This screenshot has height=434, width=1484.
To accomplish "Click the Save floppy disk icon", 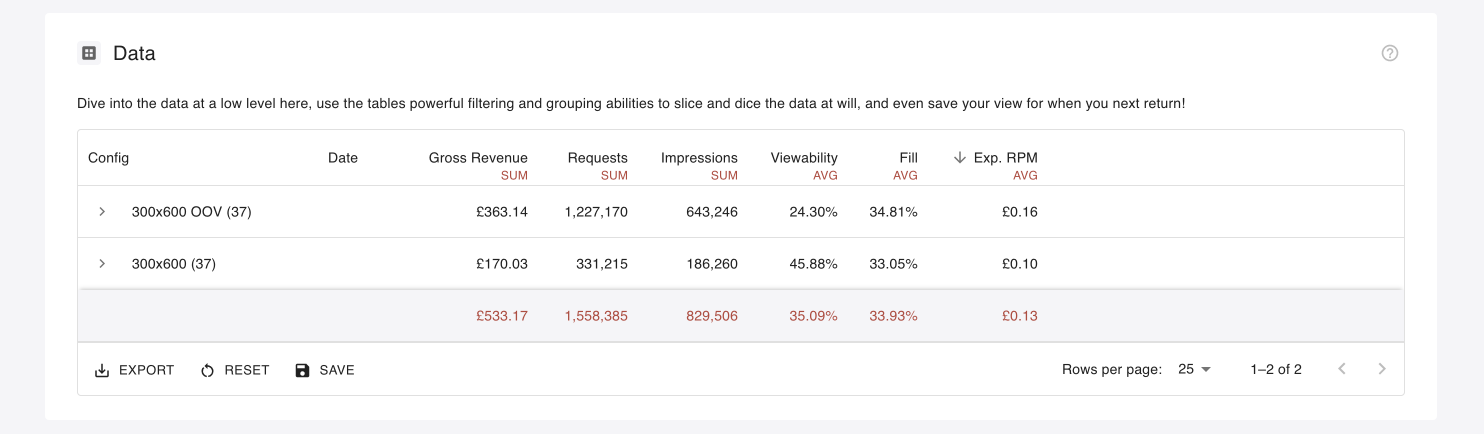I will (302, 370).
